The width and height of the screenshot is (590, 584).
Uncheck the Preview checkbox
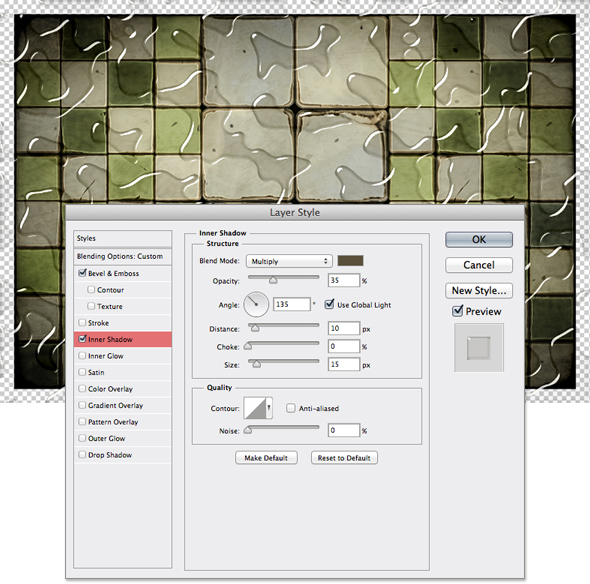457,311
